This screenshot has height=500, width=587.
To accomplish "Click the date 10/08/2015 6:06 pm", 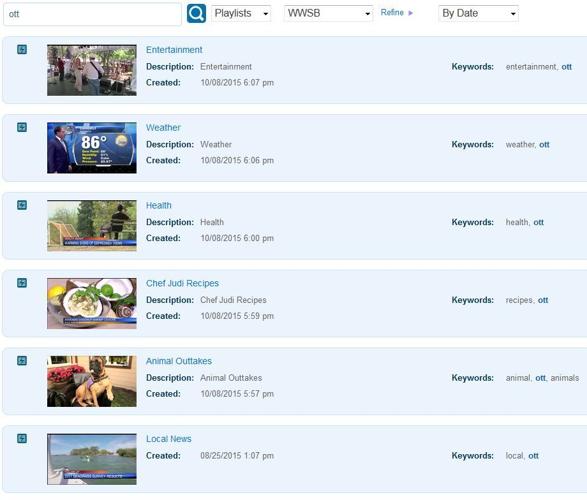I will pos(237,161).
